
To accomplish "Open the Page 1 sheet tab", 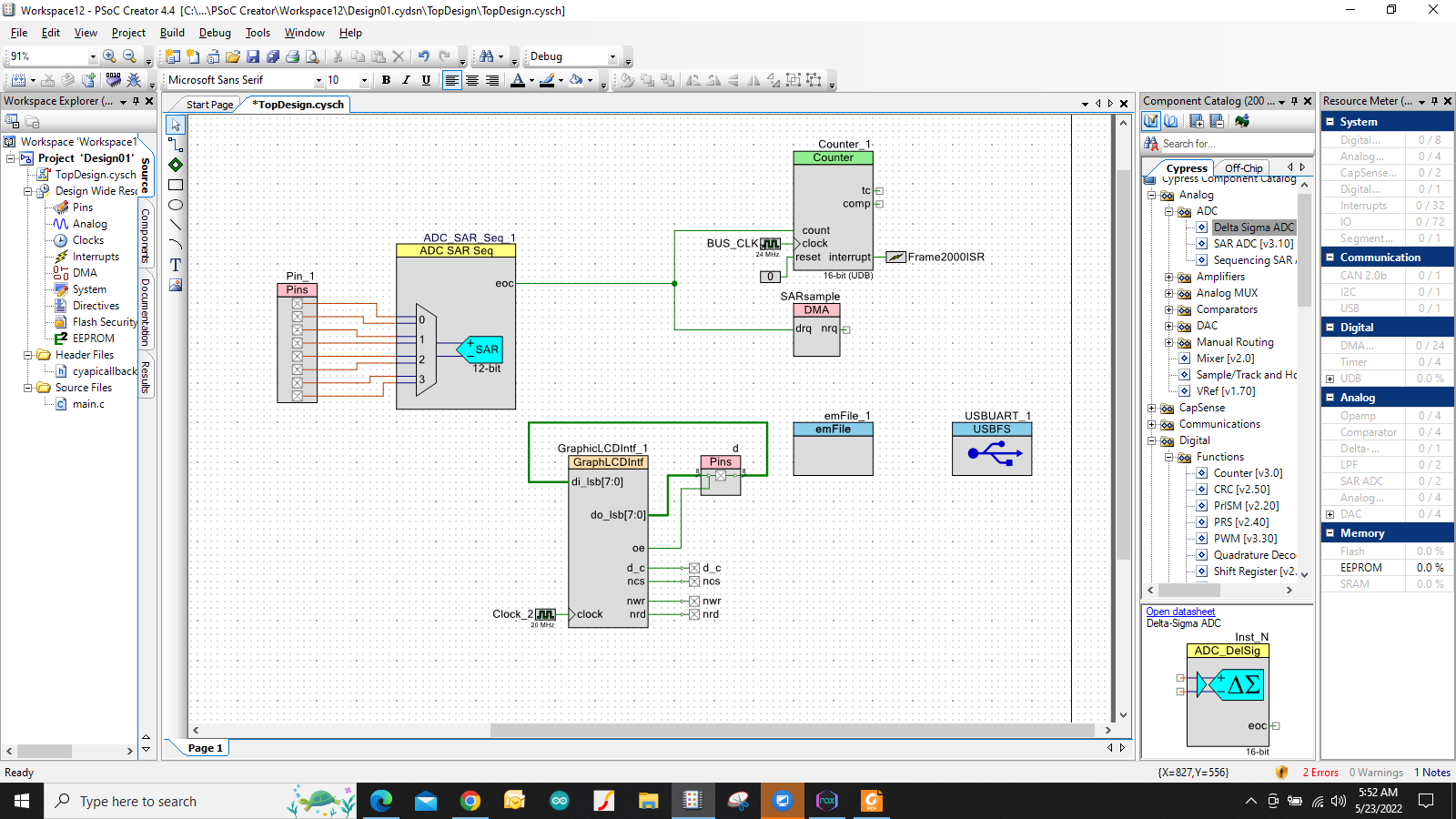I will [x=206, y=748].
